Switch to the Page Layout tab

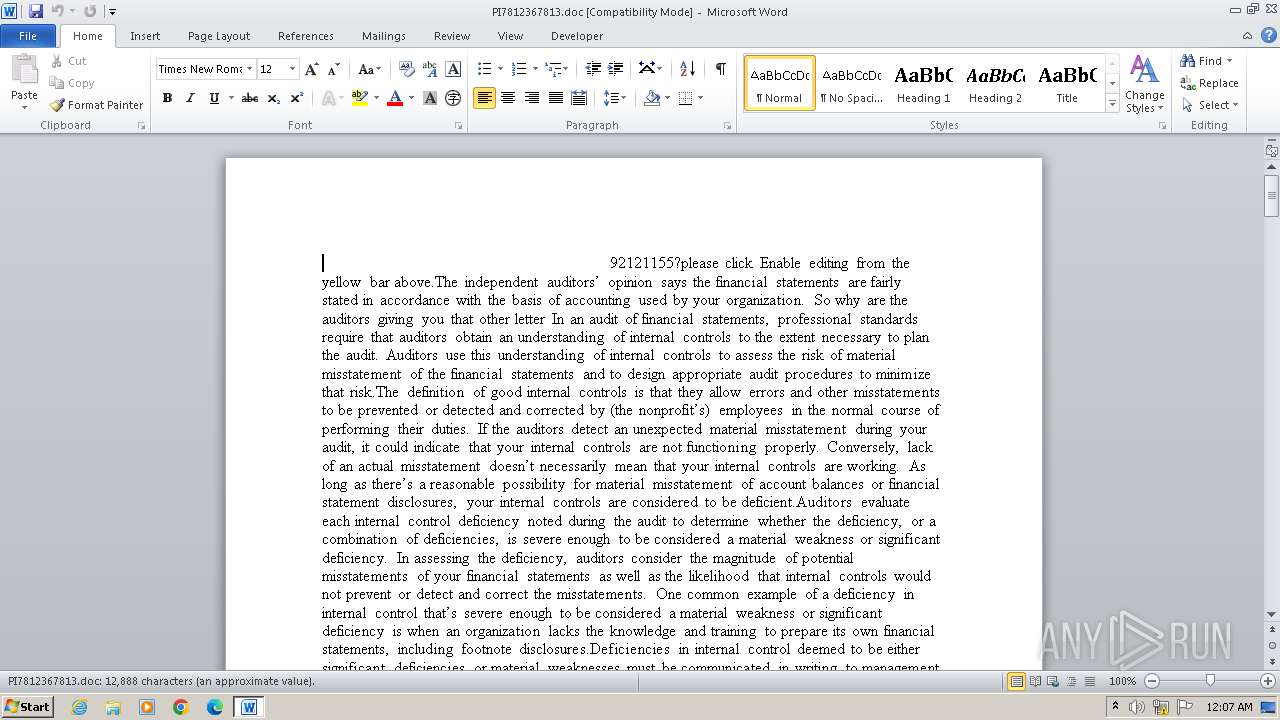coord(219,36)
